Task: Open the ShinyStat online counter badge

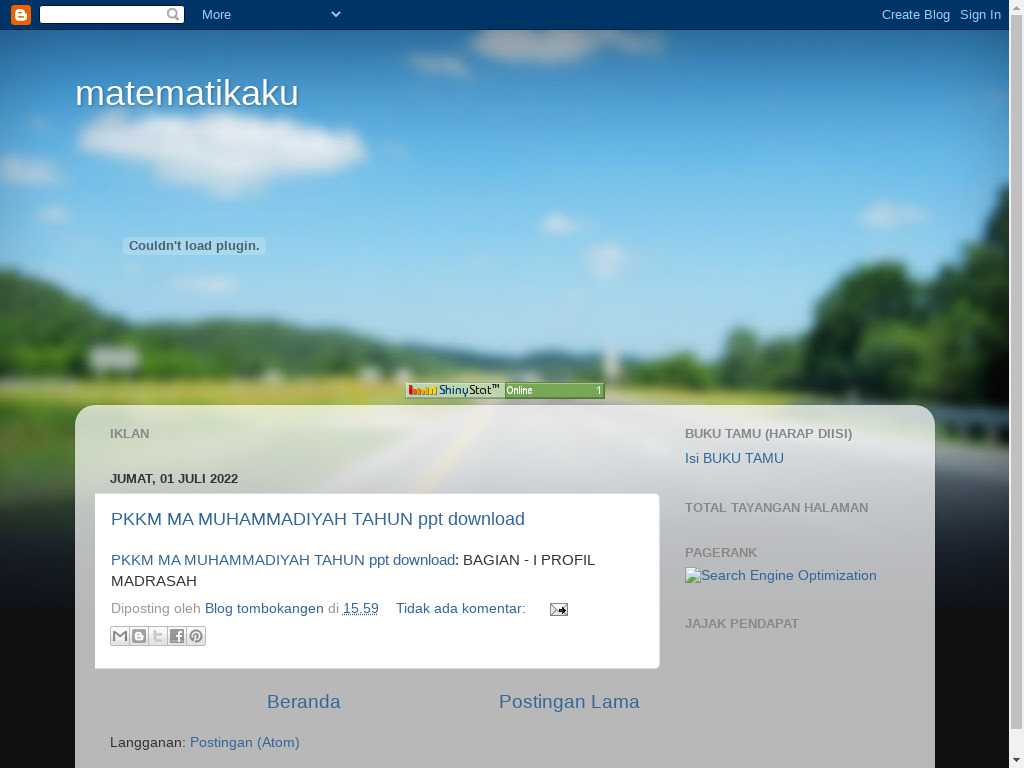Action: 505,391
